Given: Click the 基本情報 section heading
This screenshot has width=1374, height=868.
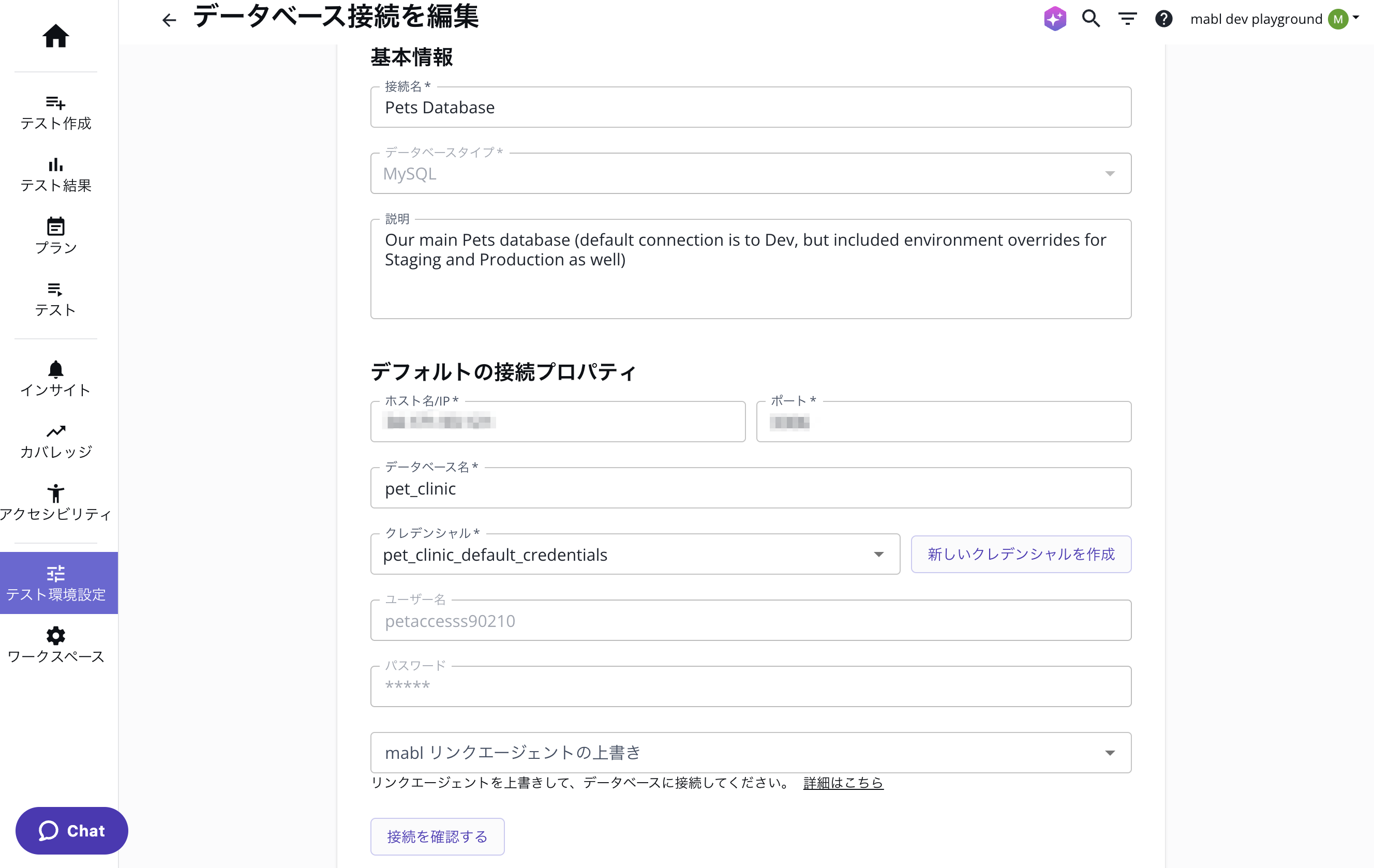Looking at the screenshot, I should pos(411,57).
